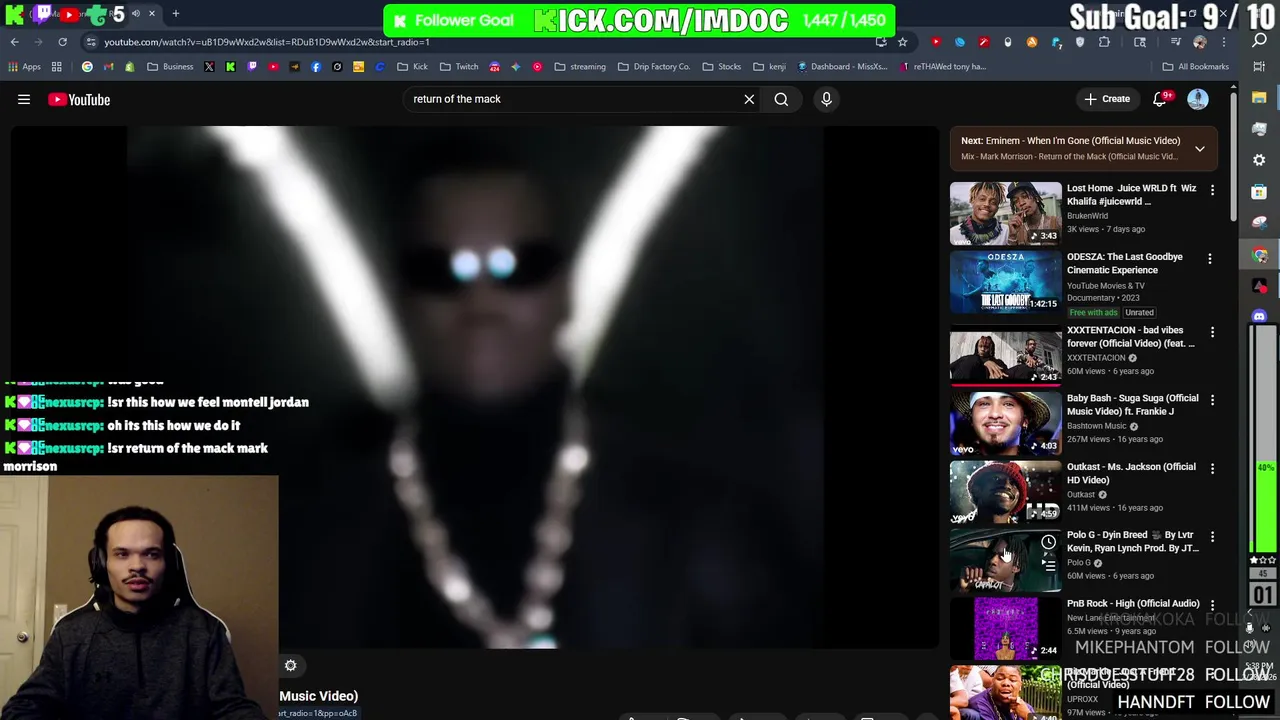
Task: Click the YouTube URL address bar
Action: pos(480,42)
